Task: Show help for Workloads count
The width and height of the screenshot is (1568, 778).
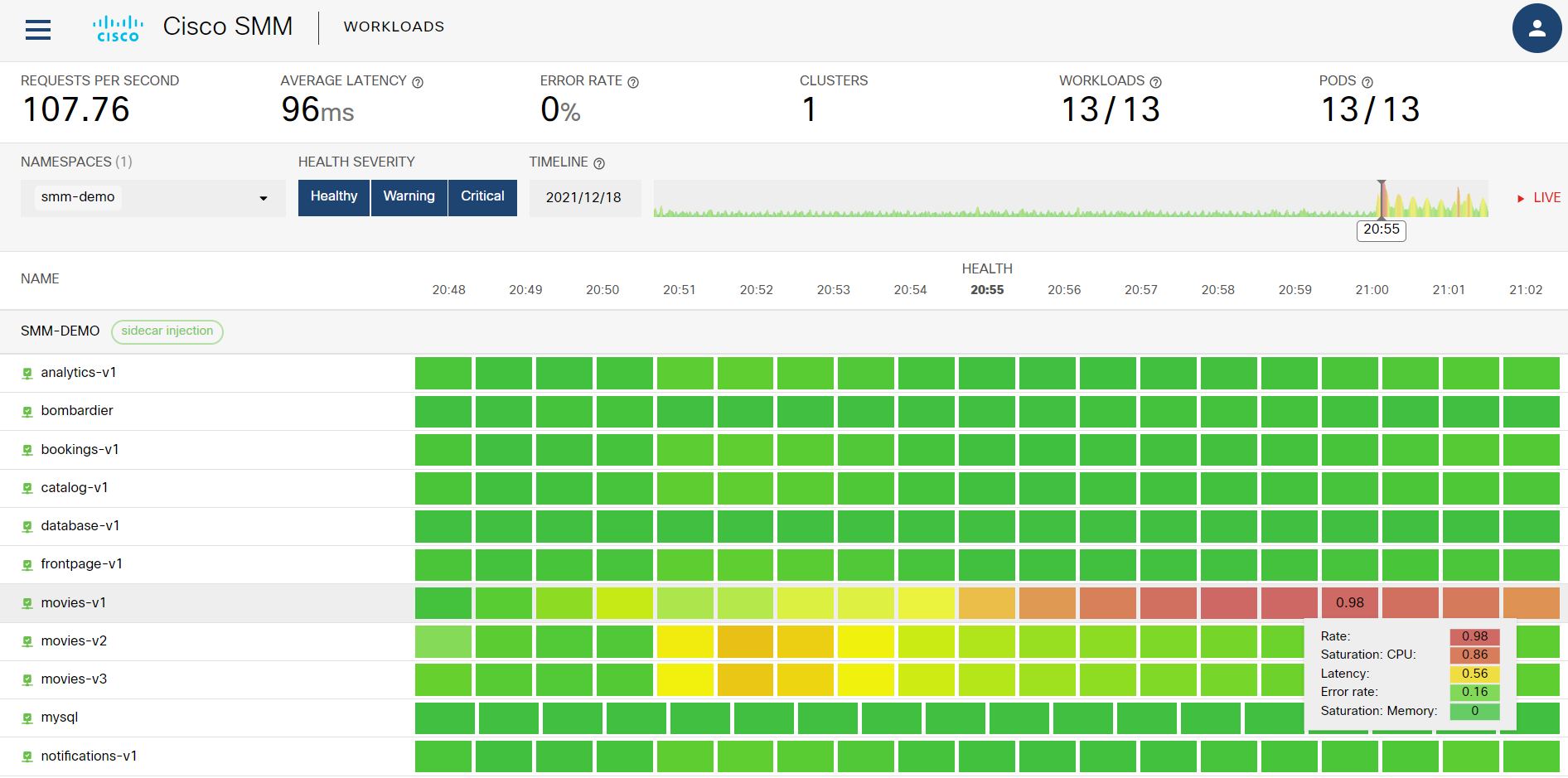Action: tap(1155, 82)
